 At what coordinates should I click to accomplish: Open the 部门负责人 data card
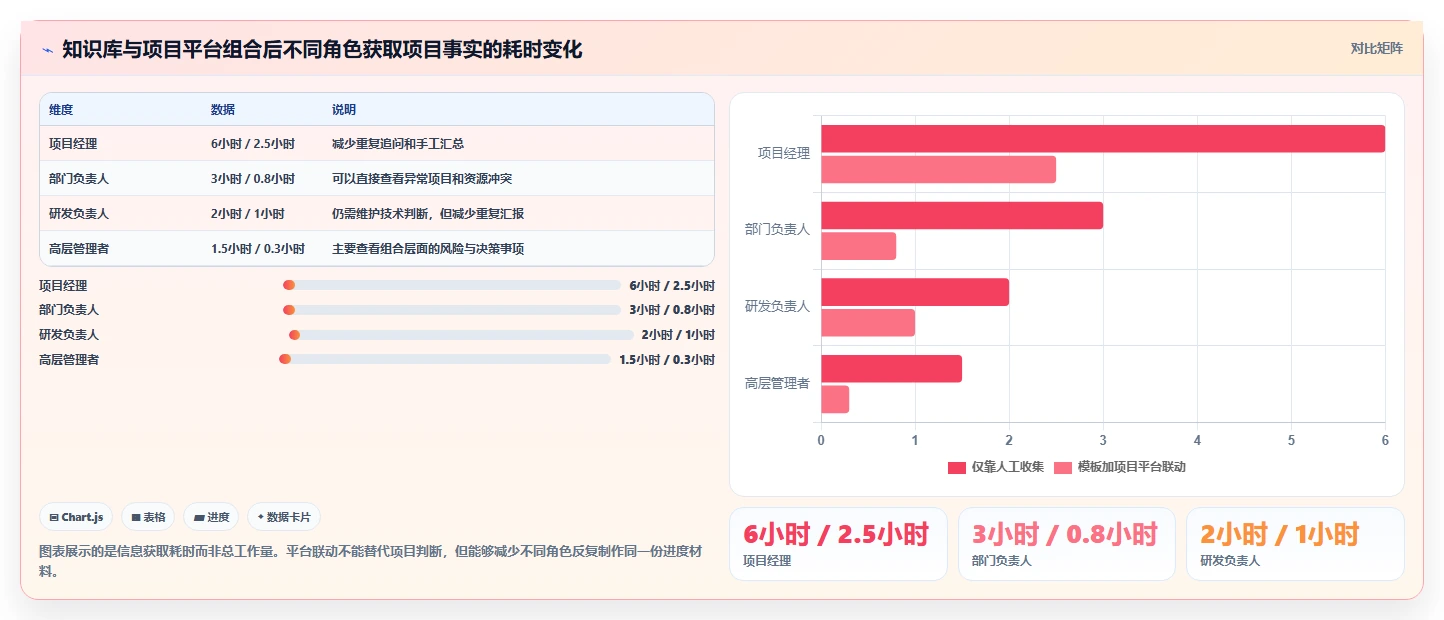(x=1066, y=544)
